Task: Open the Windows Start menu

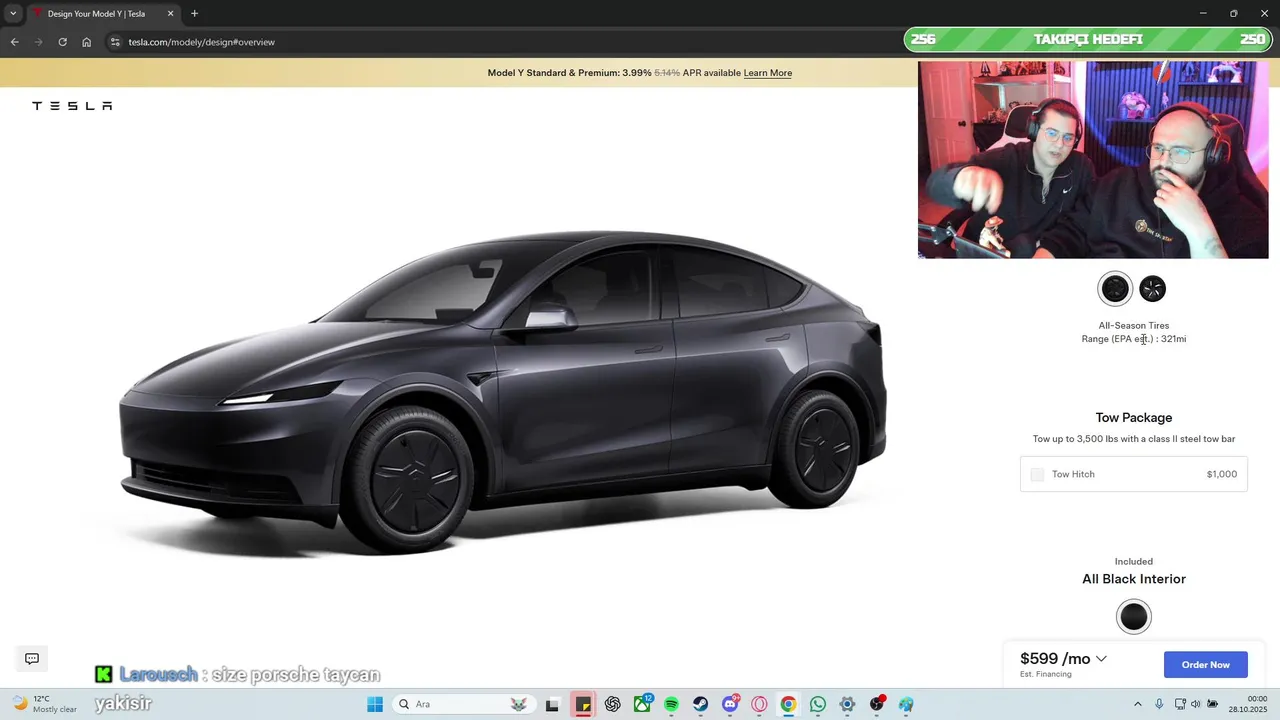Action: pyautogui.click(x=375, y=704)
